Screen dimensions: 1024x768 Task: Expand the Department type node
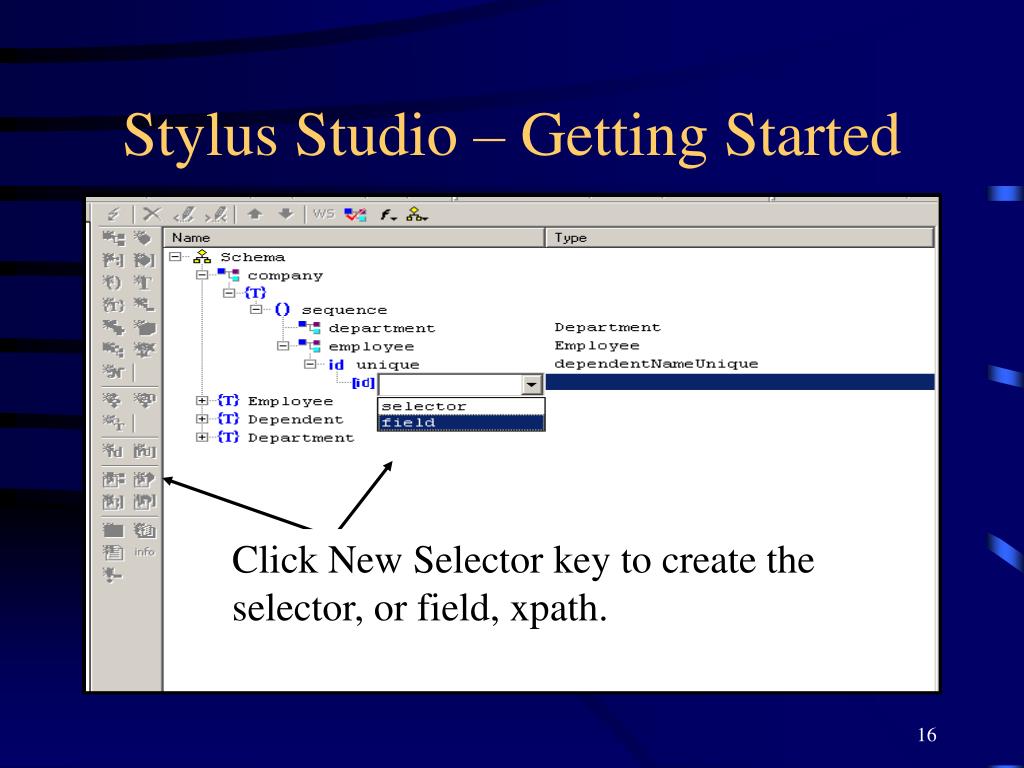pyautogui.click(x=202, y=437)
